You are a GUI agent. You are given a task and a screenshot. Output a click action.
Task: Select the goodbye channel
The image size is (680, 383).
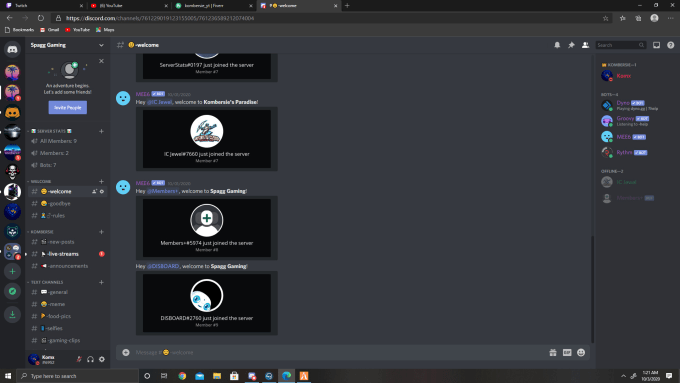(67, 203)
